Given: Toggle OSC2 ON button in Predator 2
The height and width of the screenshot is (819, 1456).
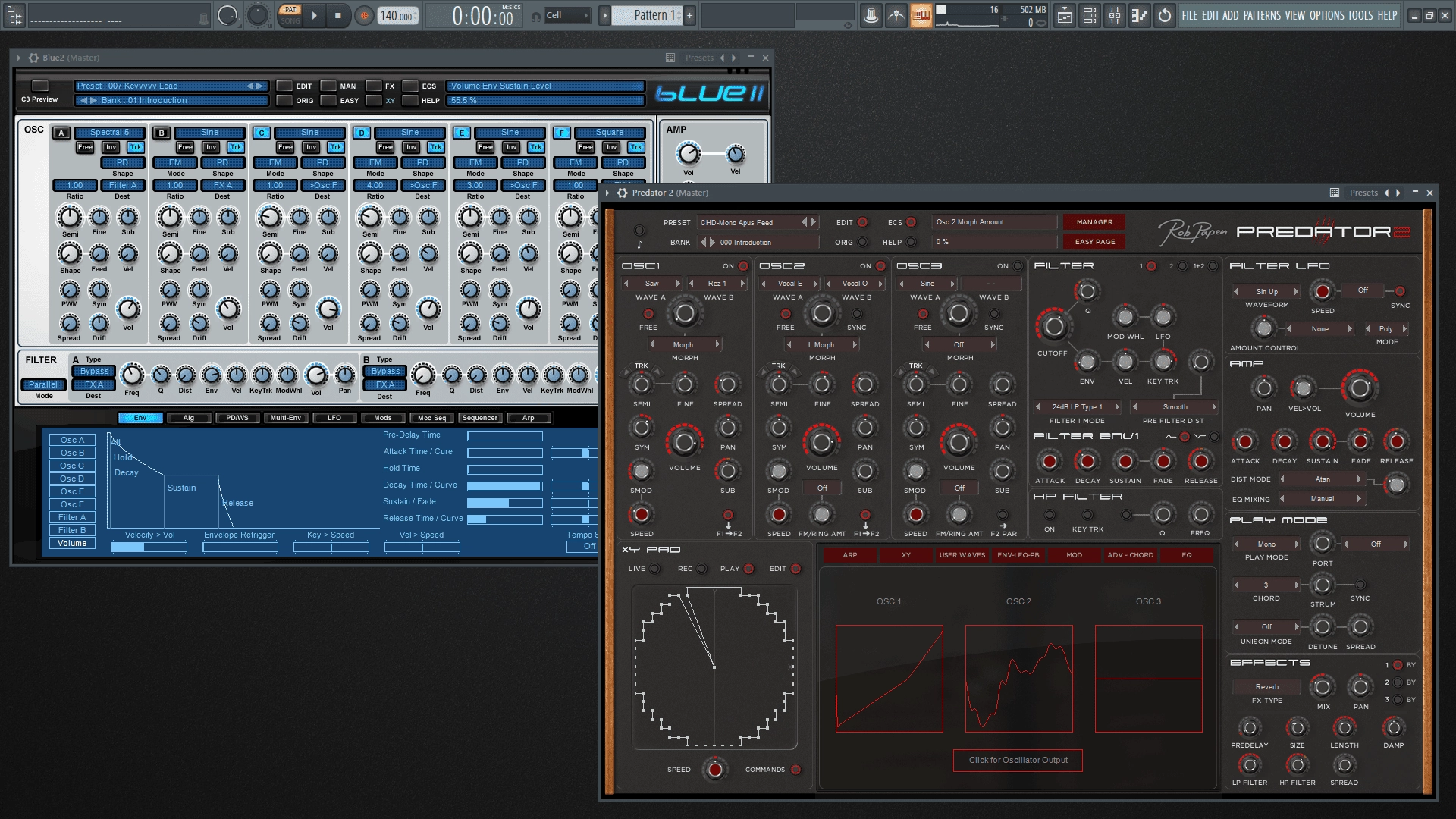Looking at the screenshot, I should (881, 266).
